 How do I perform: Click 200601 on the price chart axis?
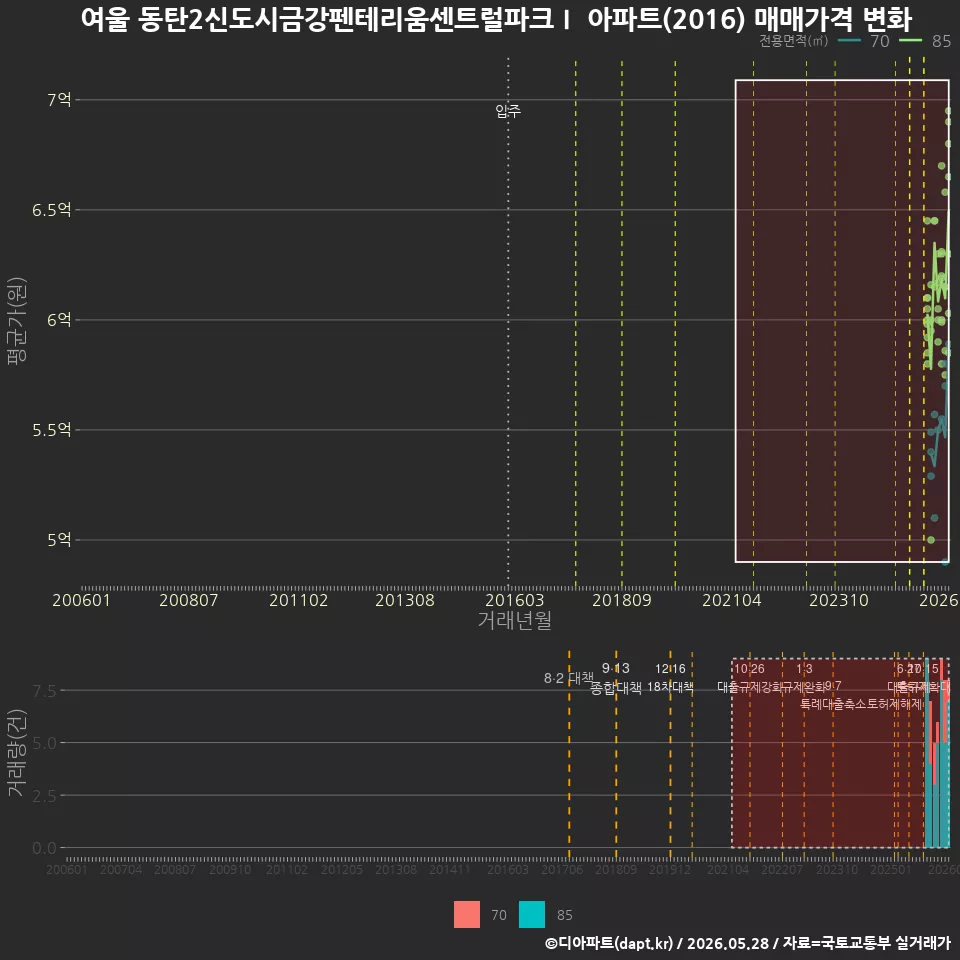(x=81, y=600)
